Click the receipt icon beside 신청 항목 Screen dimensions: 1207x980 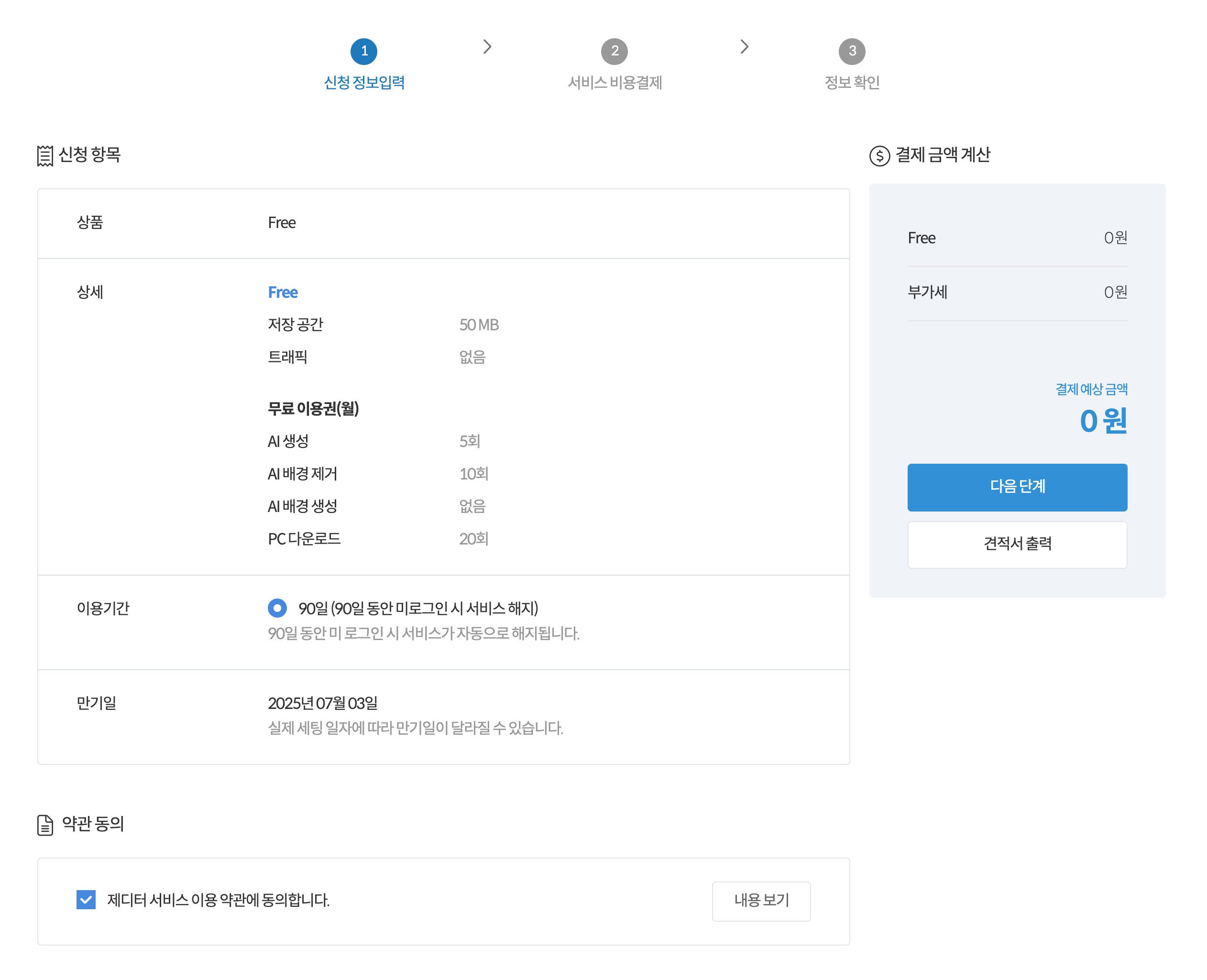(x=44, y=155)
